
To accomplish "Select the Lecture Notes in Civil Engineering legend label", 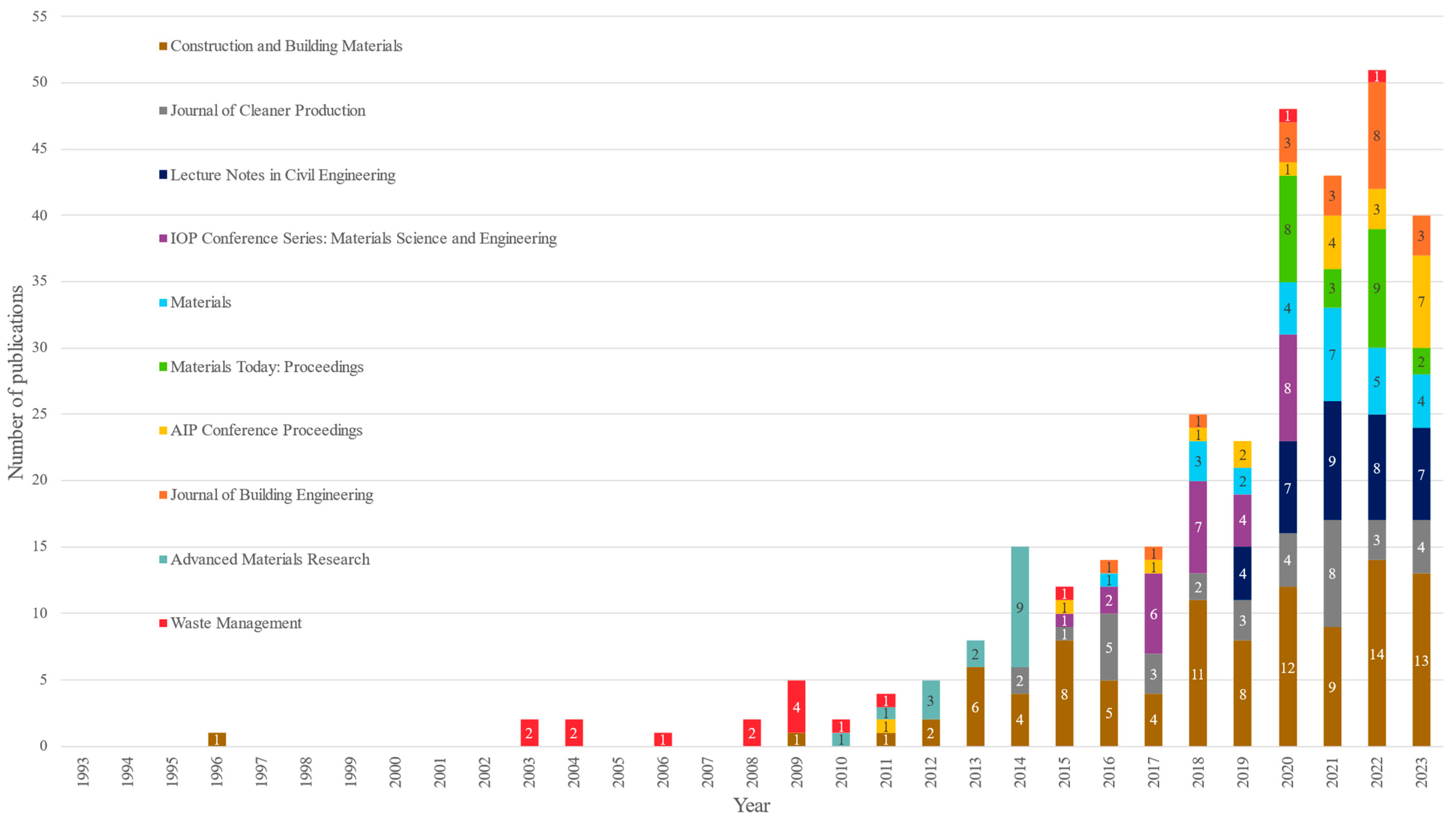I will click(x=283, y=175).
